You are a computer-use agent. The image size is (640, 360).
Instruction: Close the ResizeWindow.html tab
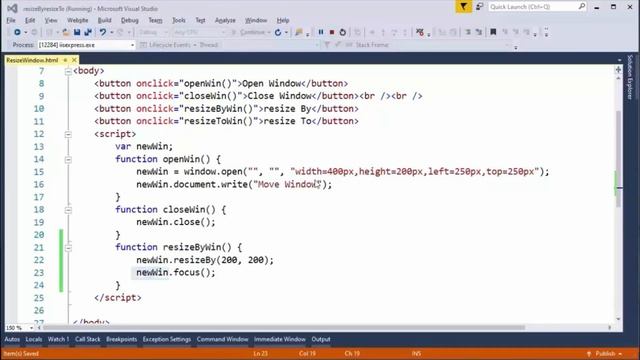[x=74, y=60]
